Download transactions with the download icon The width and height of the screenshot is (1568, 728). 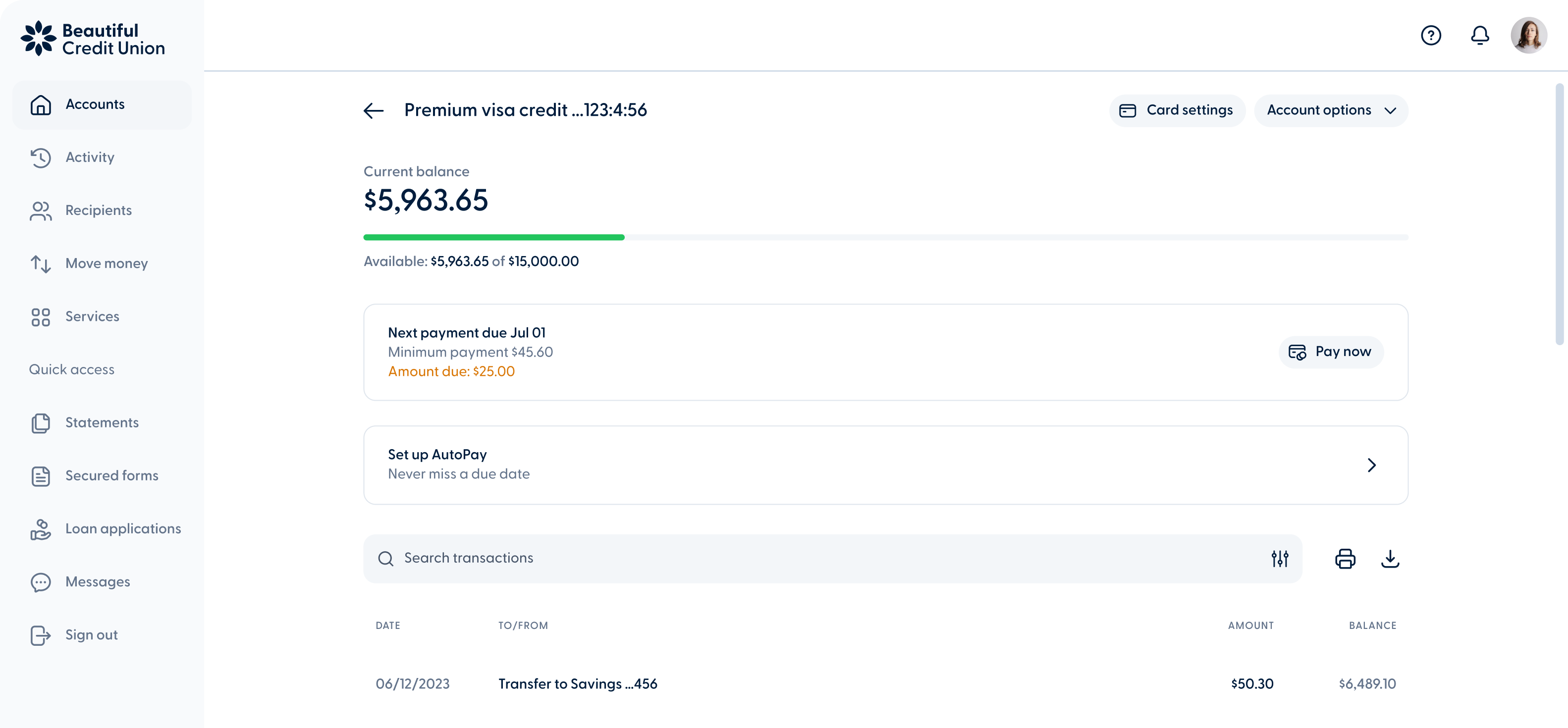click(x=1390, y=558)
